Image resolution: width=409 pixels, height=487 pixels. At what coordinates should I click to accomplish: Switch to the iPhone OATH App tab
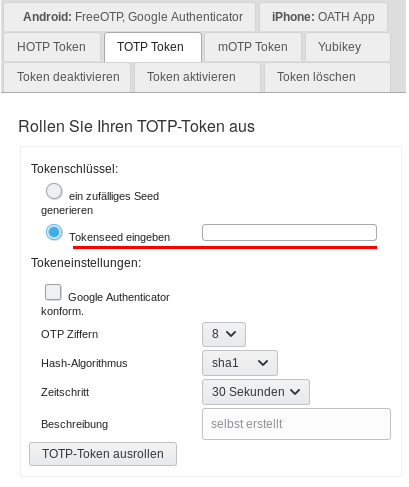tap(323, 17)
